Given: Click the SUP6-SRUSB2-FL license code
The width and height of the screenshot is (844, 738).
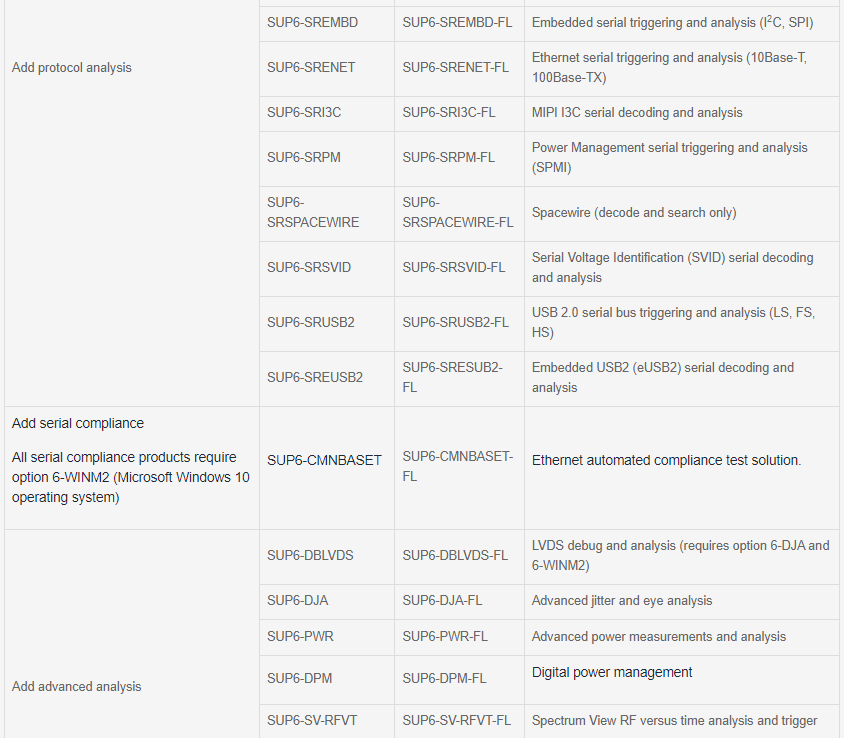Looking at the screenshot, I should click(455, 322).
